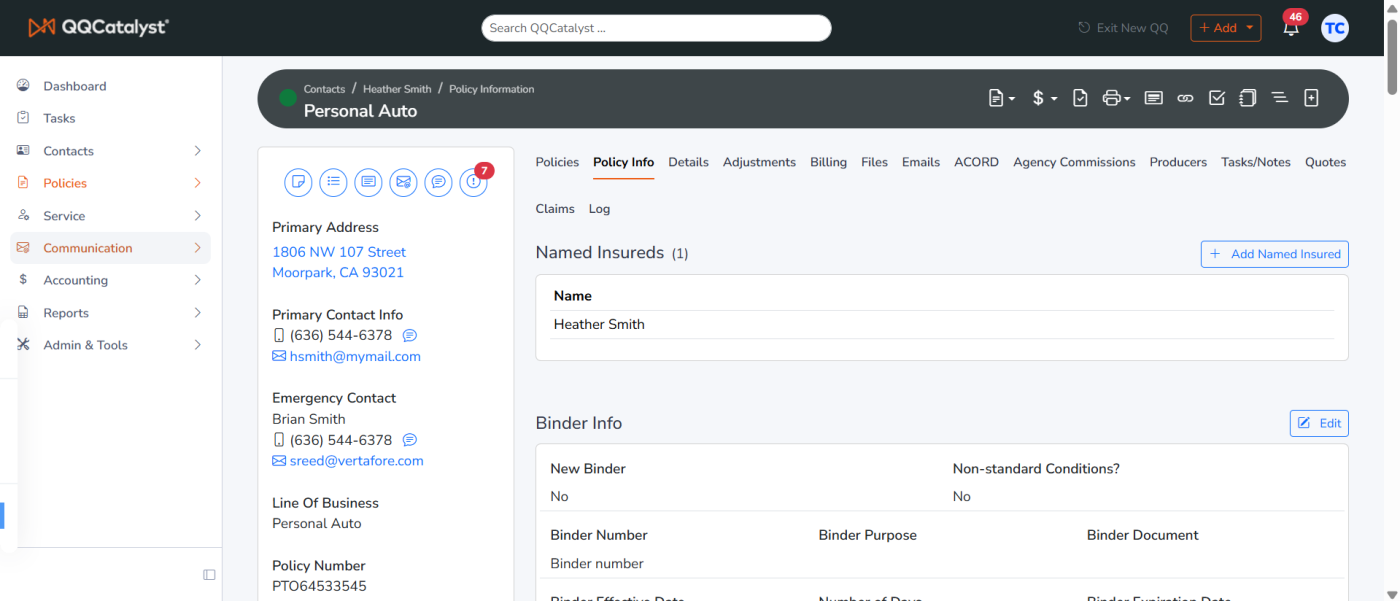Click the Dashboard sidebar icon
The height and width of the screenshot is (601, 1400).
(x=23, y=86)
